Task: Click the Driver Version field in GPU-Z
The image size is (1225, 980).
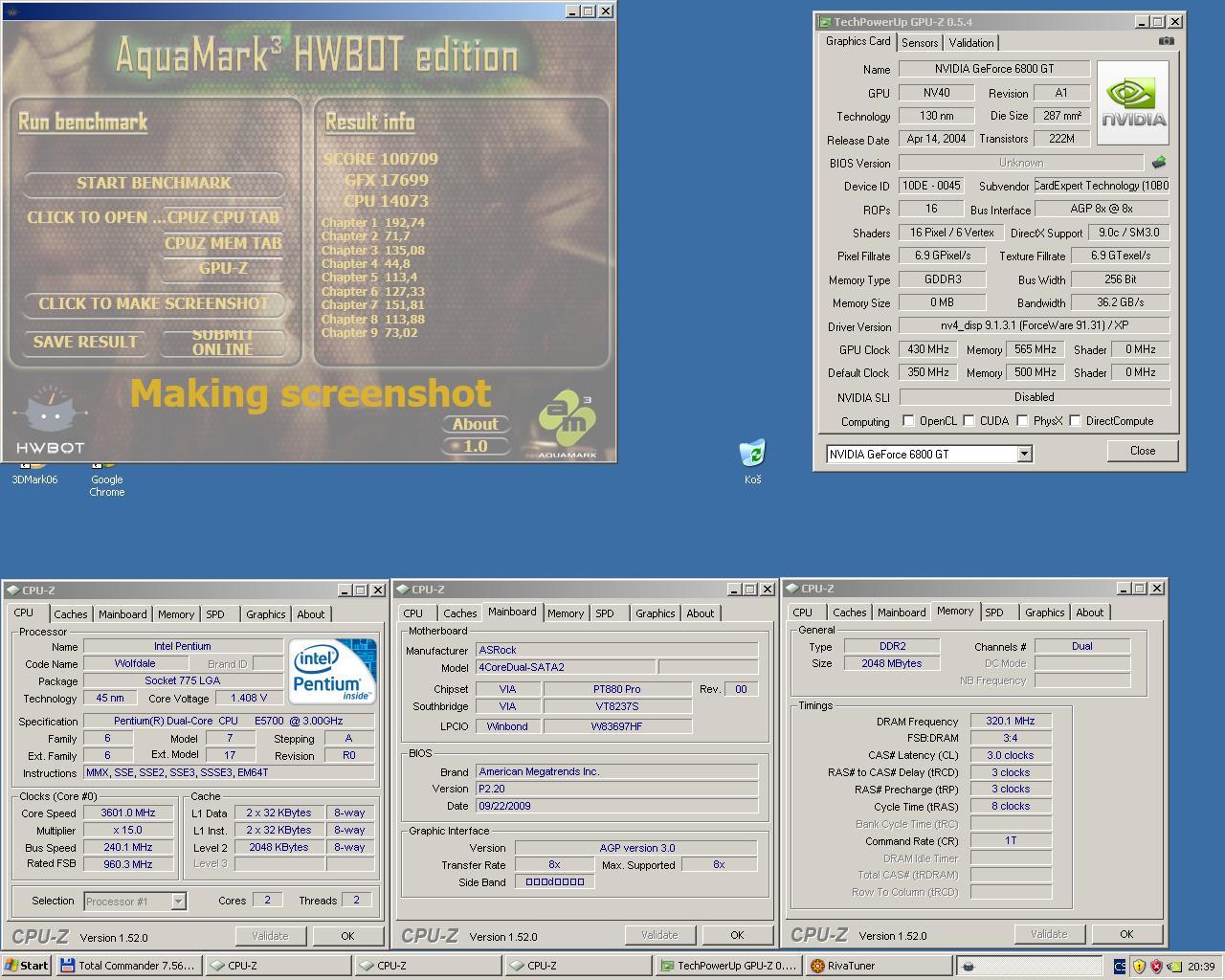Action: pyautogui.click(x=1034, y=325)
